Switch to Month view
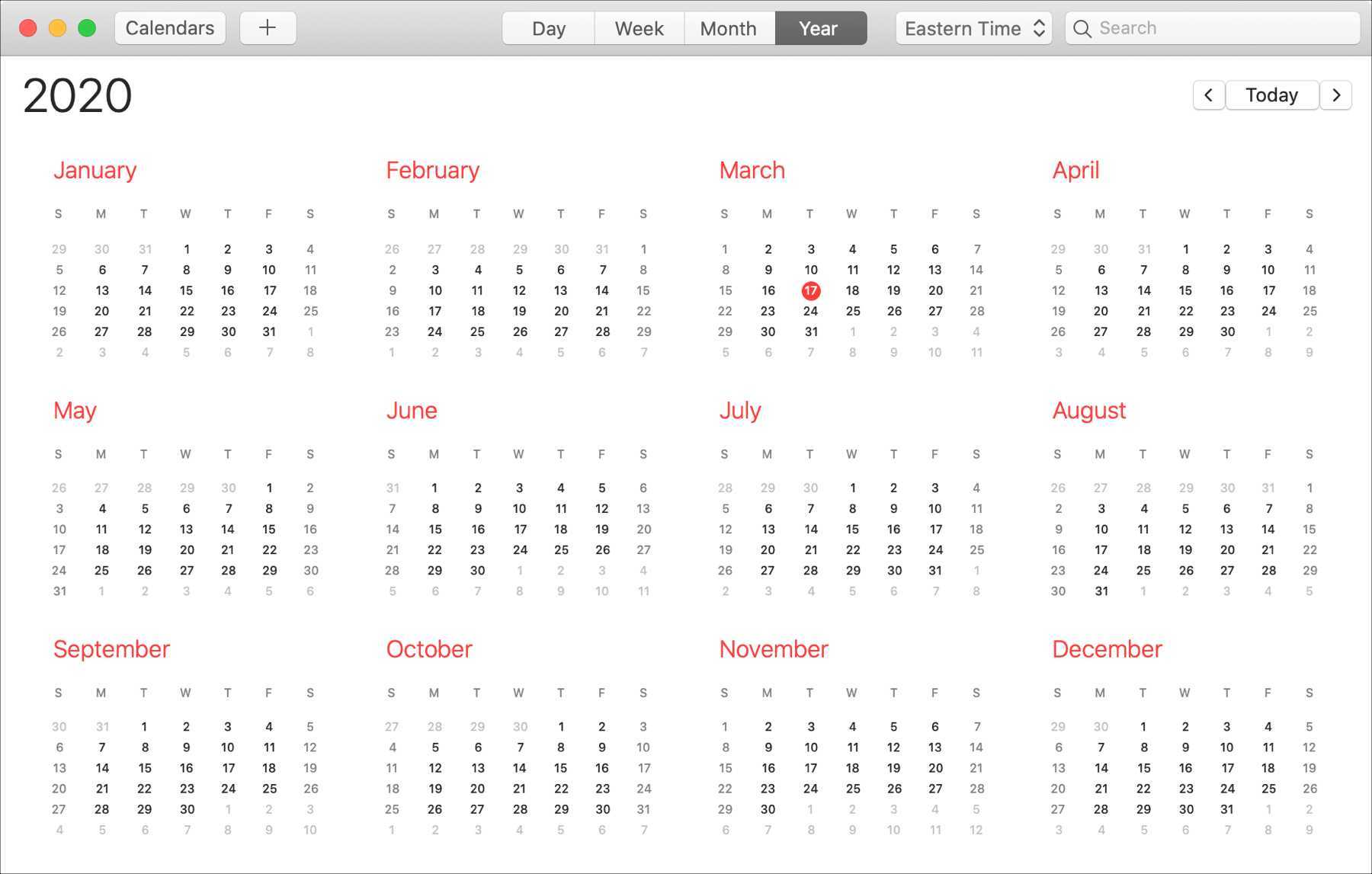The width and height of the screenshot is (1372, 874). [x=728, y=28]
